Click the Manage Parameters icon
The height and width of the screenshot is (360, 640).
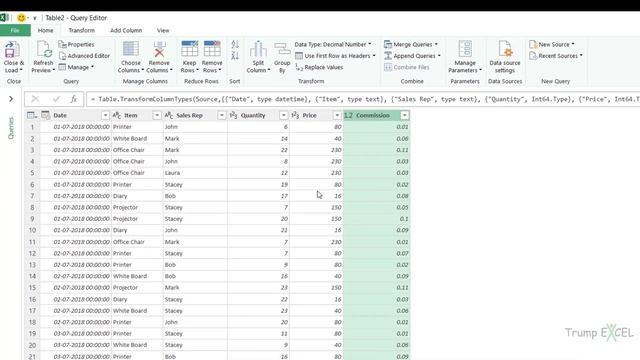click(465, 49)
